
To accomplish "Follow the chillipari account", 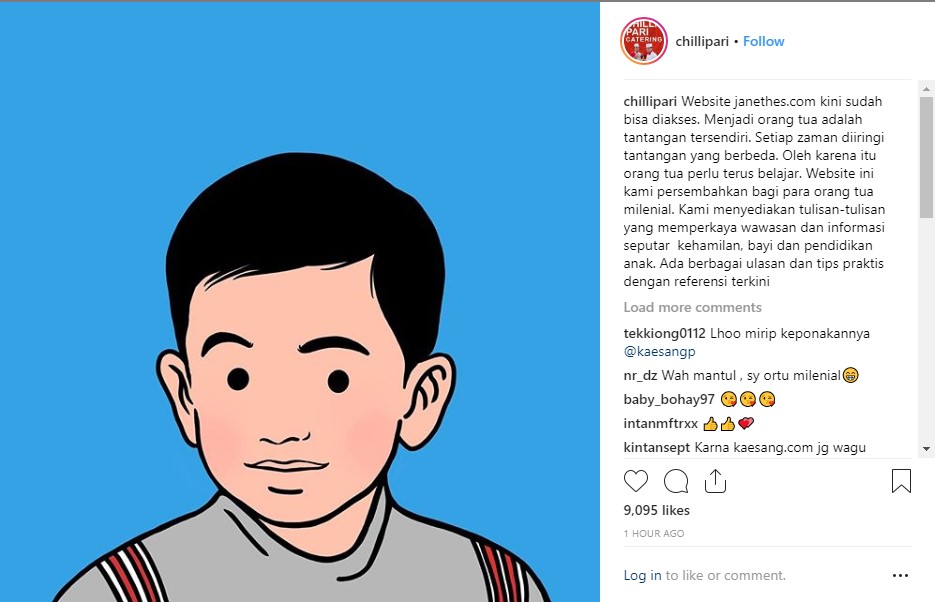I will click(763, 41).
